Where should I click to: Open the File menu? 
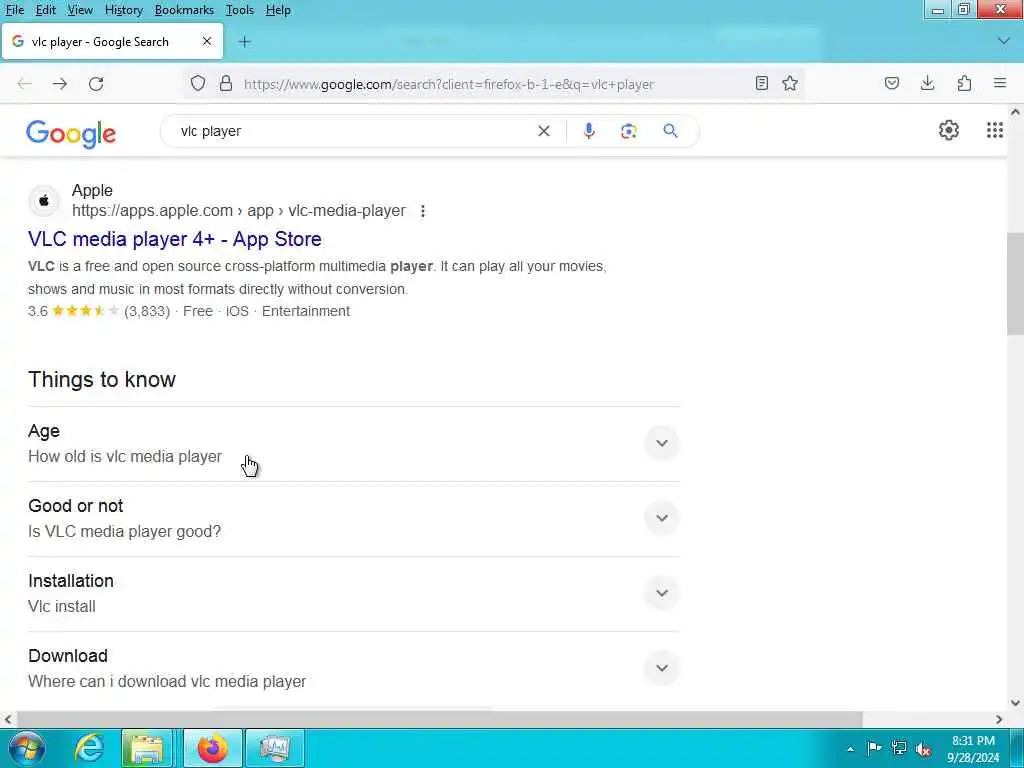14,10
